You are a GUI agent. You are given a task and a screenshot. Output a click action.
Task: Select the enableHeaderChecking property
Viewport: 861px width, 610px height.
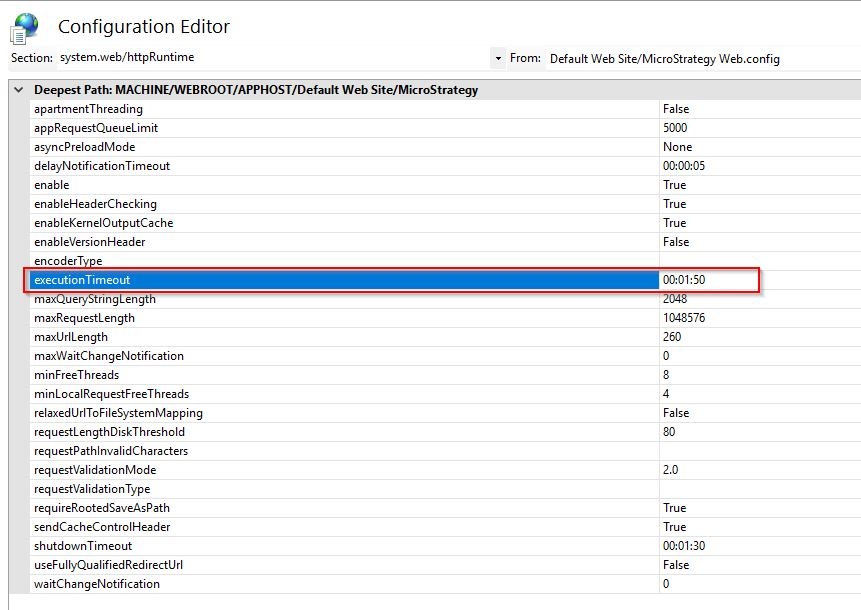95,204
